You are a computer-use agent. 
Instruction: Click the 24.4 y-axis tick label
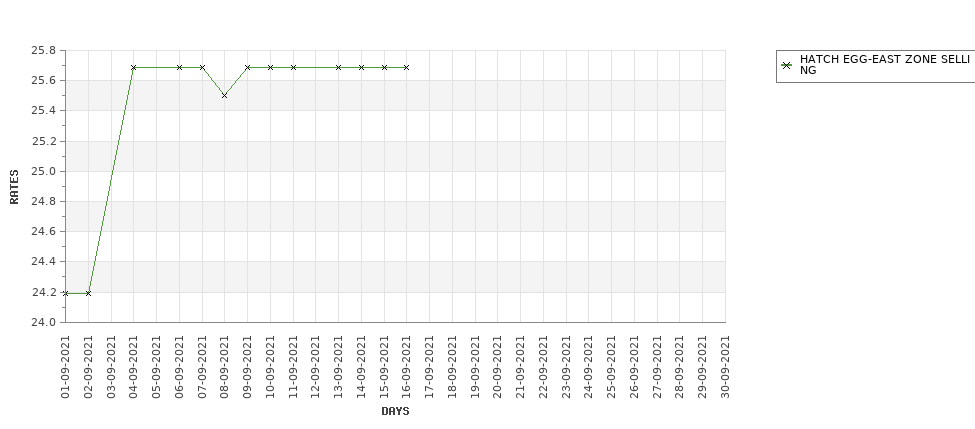tap(43, 262)
